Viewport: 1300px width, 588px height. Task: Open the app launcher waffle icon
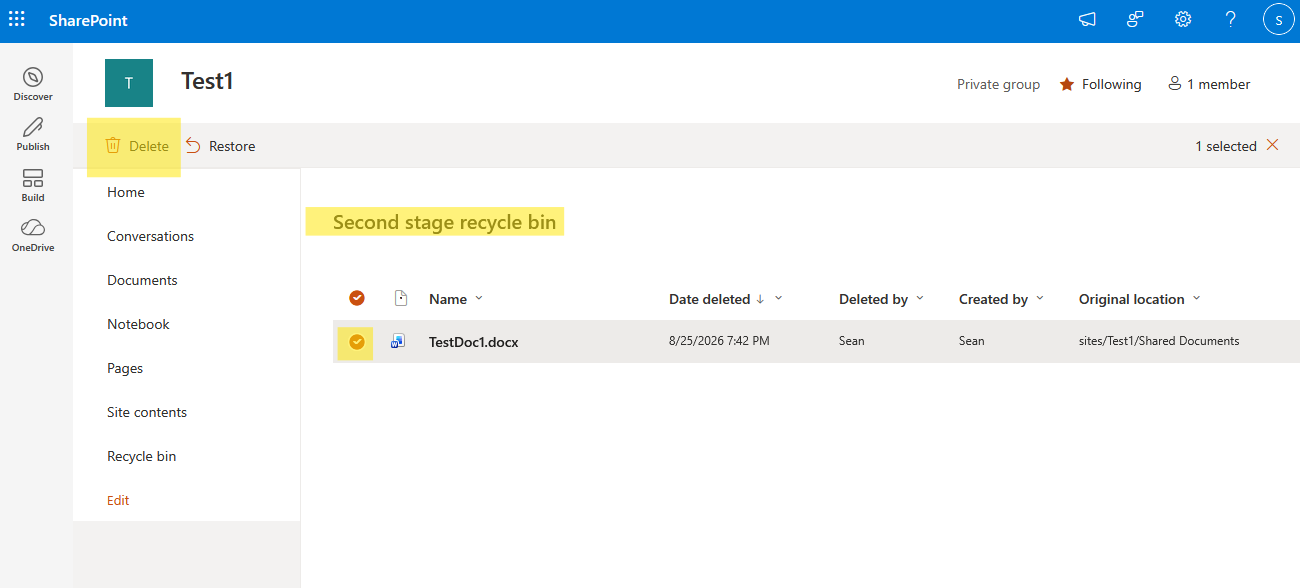(17, 20)
